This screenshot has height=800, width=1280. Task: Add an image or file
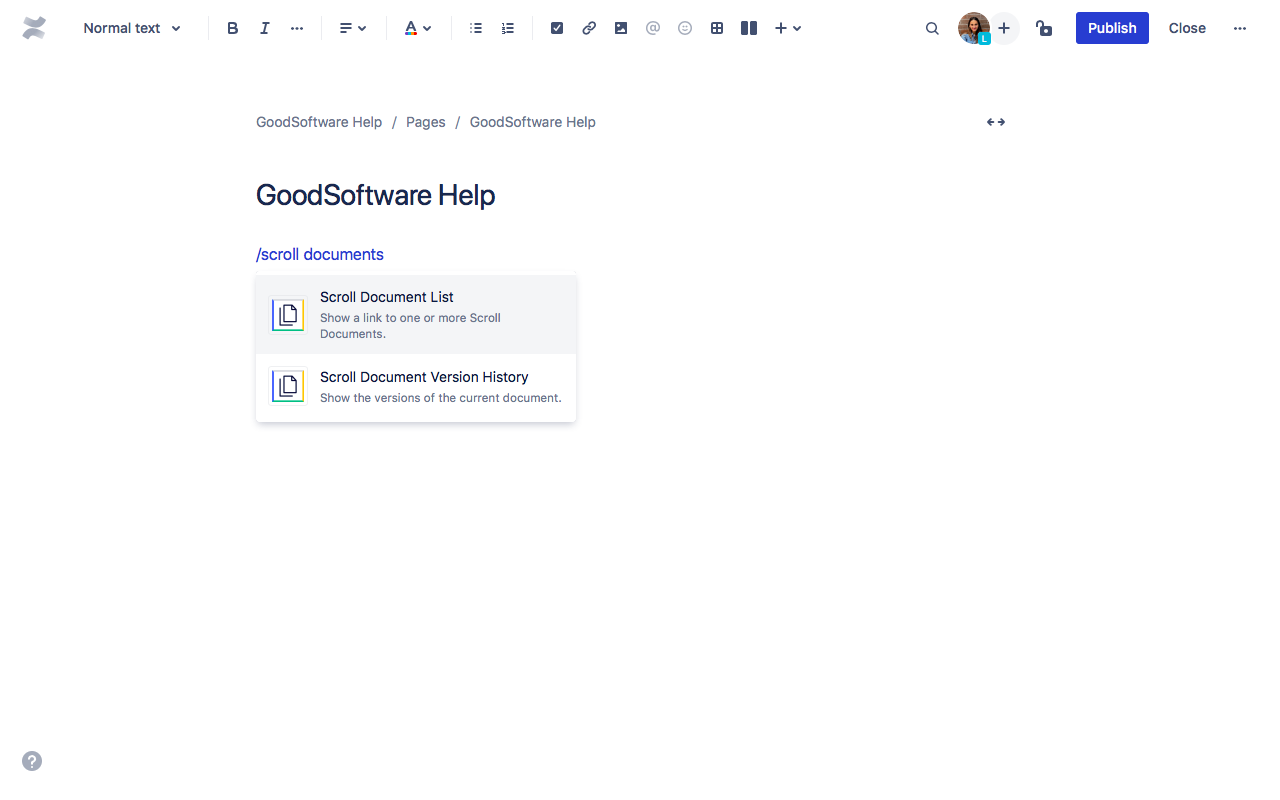tap(621, 28)
